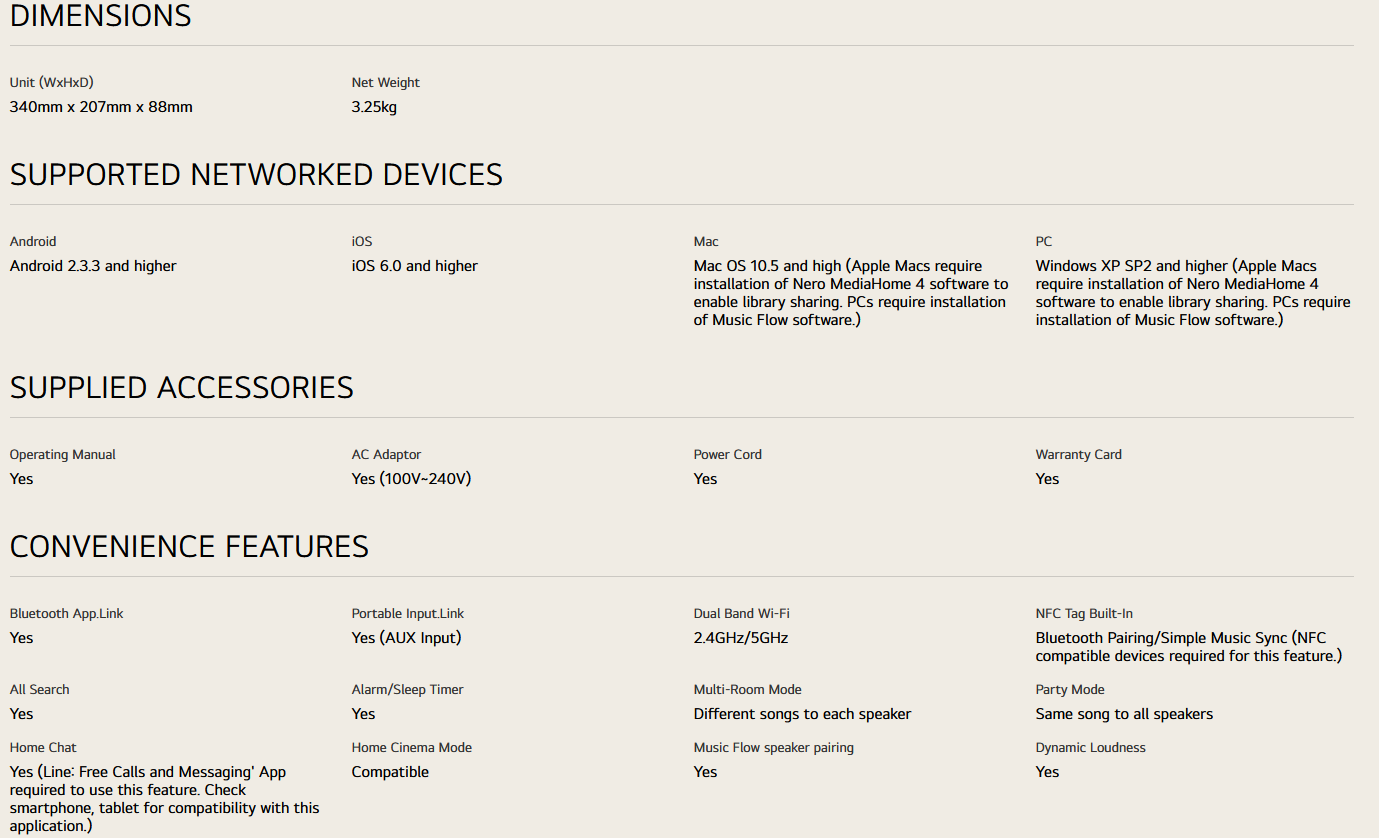Click the Home Cinema Mode Compatible value

390,772
